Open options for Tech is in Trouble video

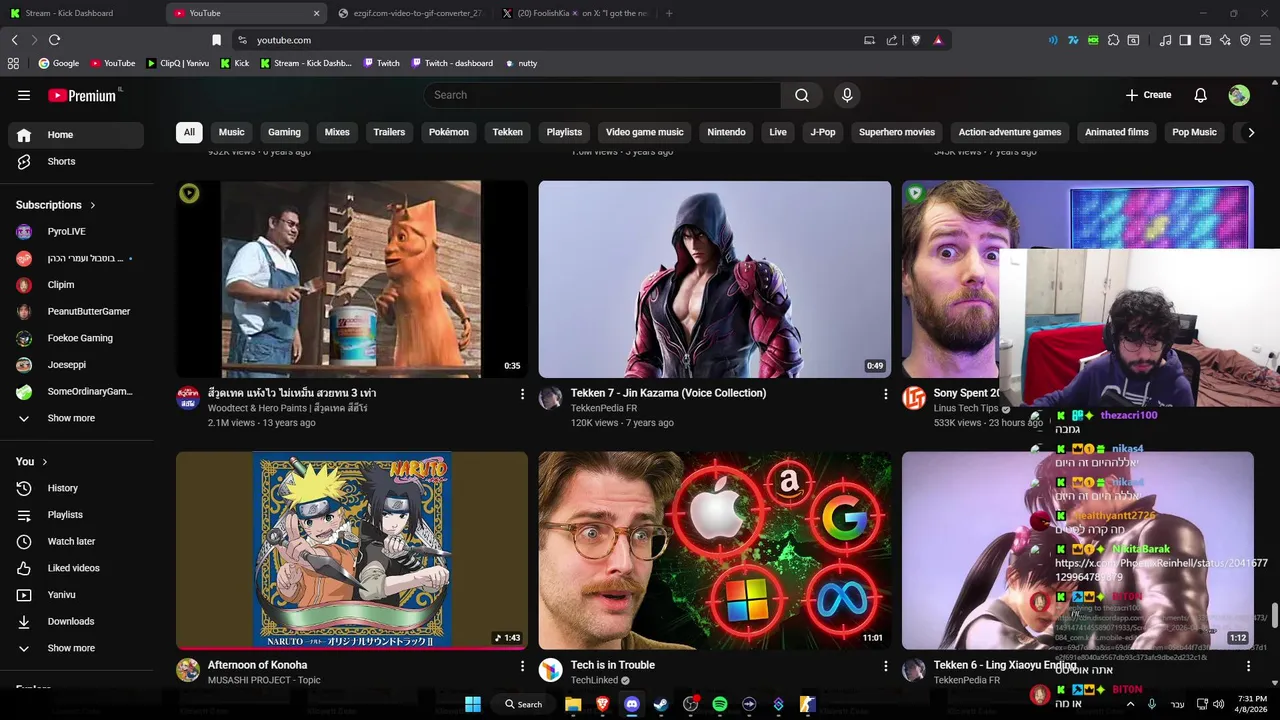pos(885,666)
